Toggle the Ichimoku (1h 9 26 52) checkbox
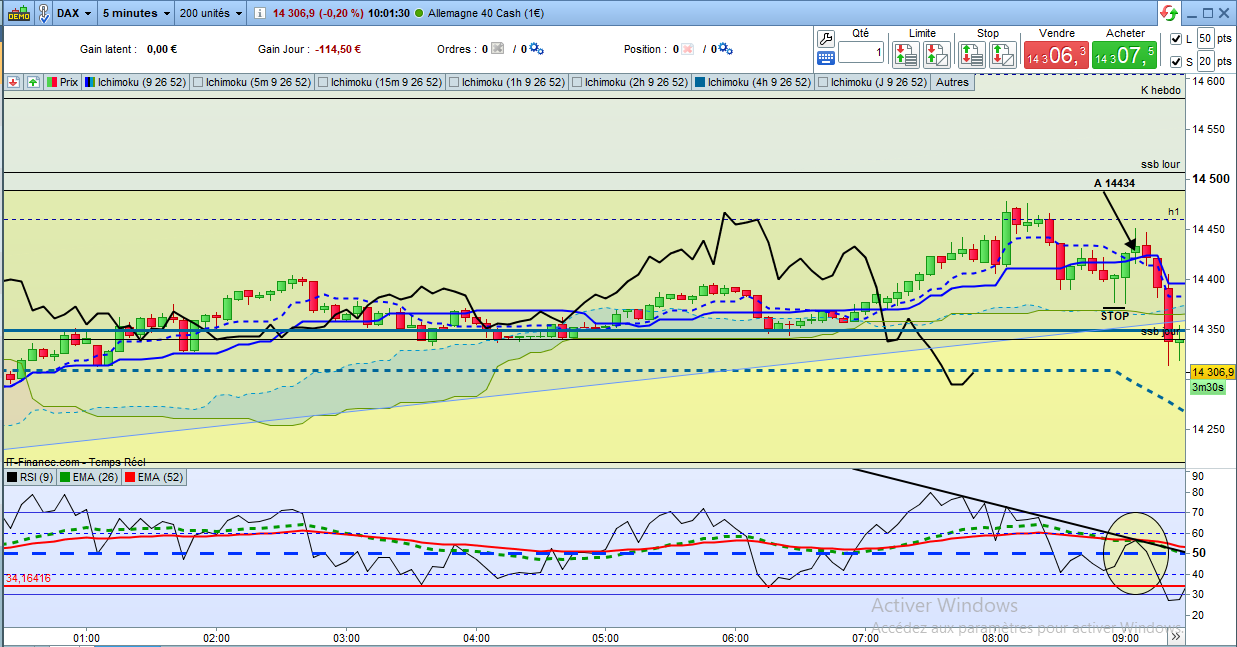The image size is (1237, 647). click(x=453, y=82)
